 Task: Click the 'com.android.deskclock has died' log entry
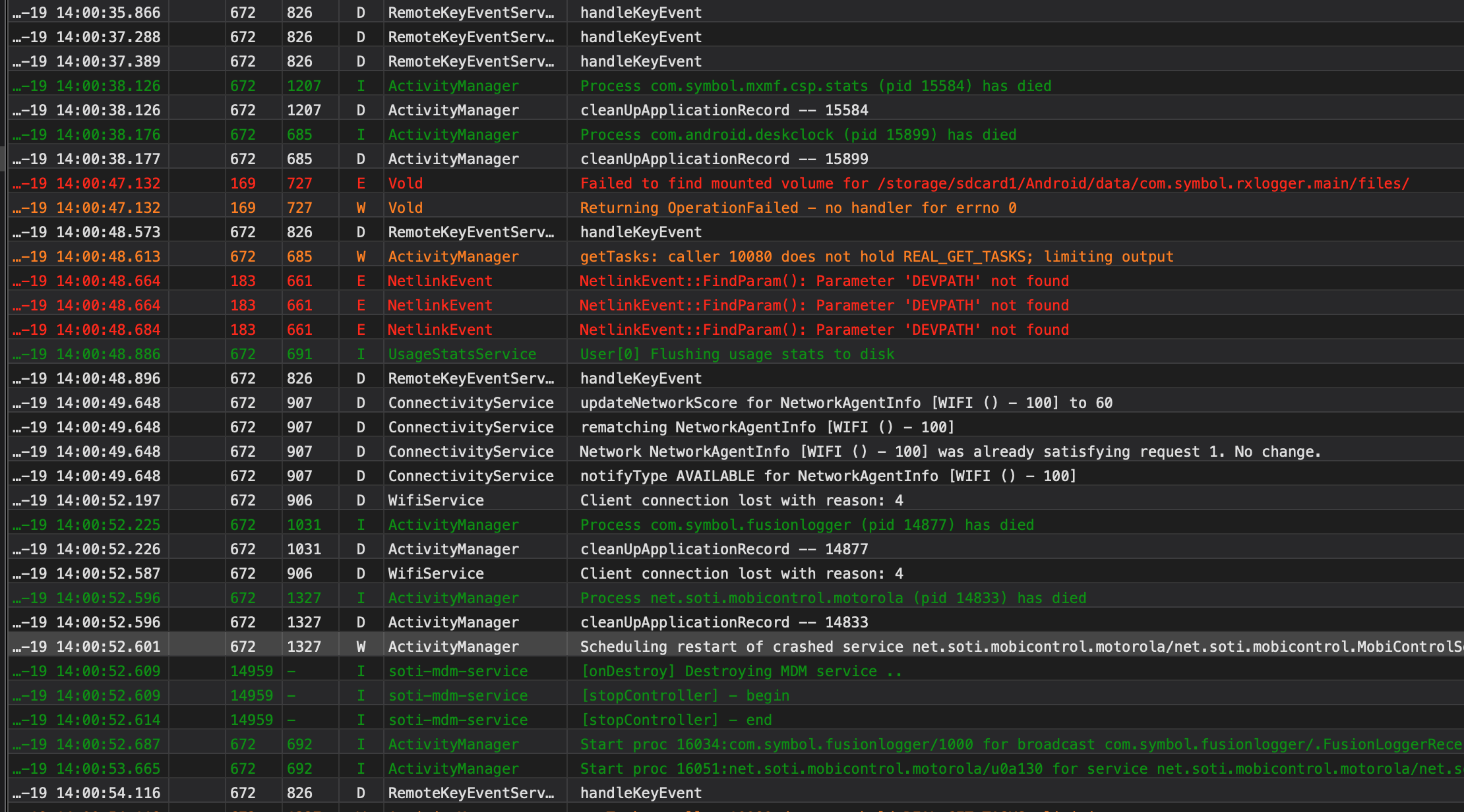tap(798, 134)
